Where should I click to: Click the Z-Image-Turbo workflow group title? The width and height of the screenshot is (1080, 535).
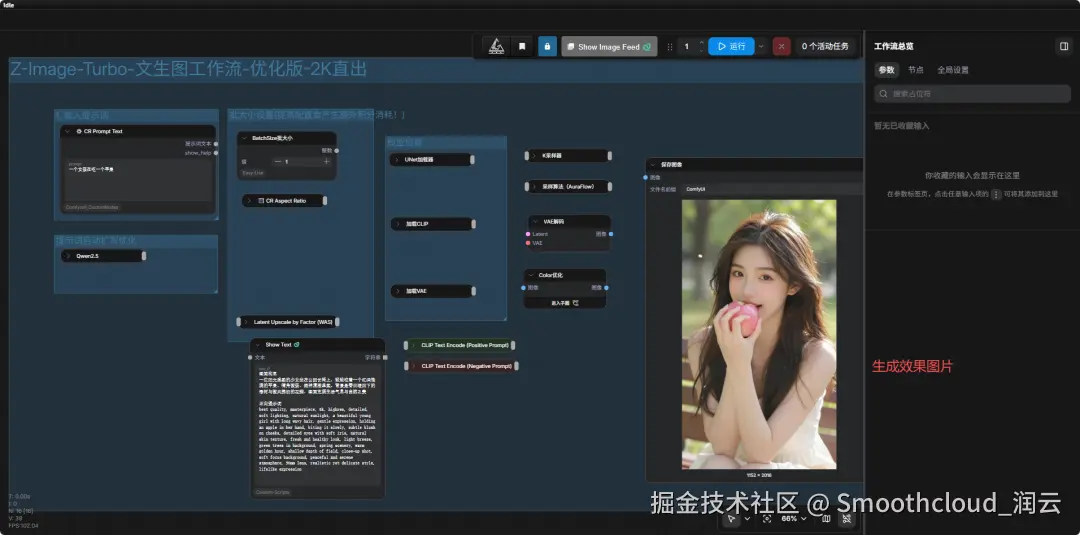[x=188, y=69]
